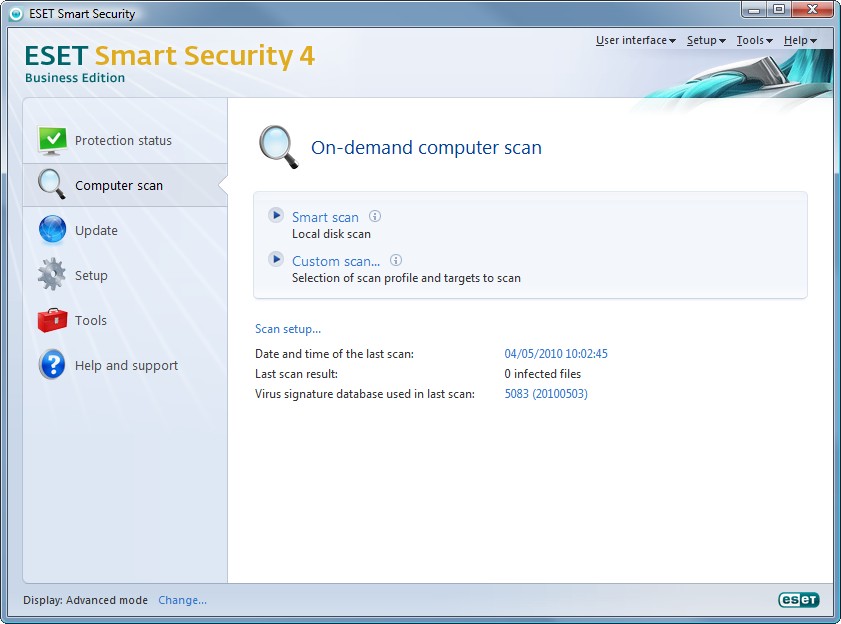Click the 'Display: Advanced mode' status text
Viewport: 841px width, 624px height.
point(85,600)
